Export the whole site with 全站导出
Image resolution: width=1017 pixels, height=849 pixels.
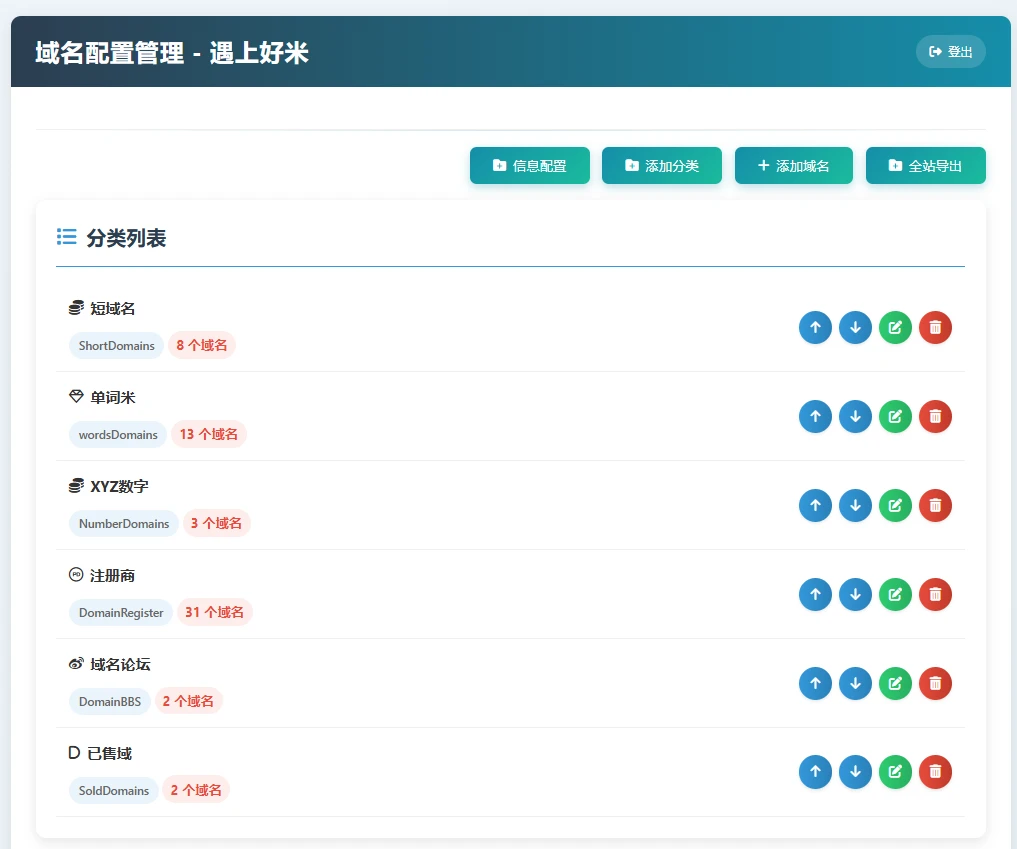pos(925,166)
